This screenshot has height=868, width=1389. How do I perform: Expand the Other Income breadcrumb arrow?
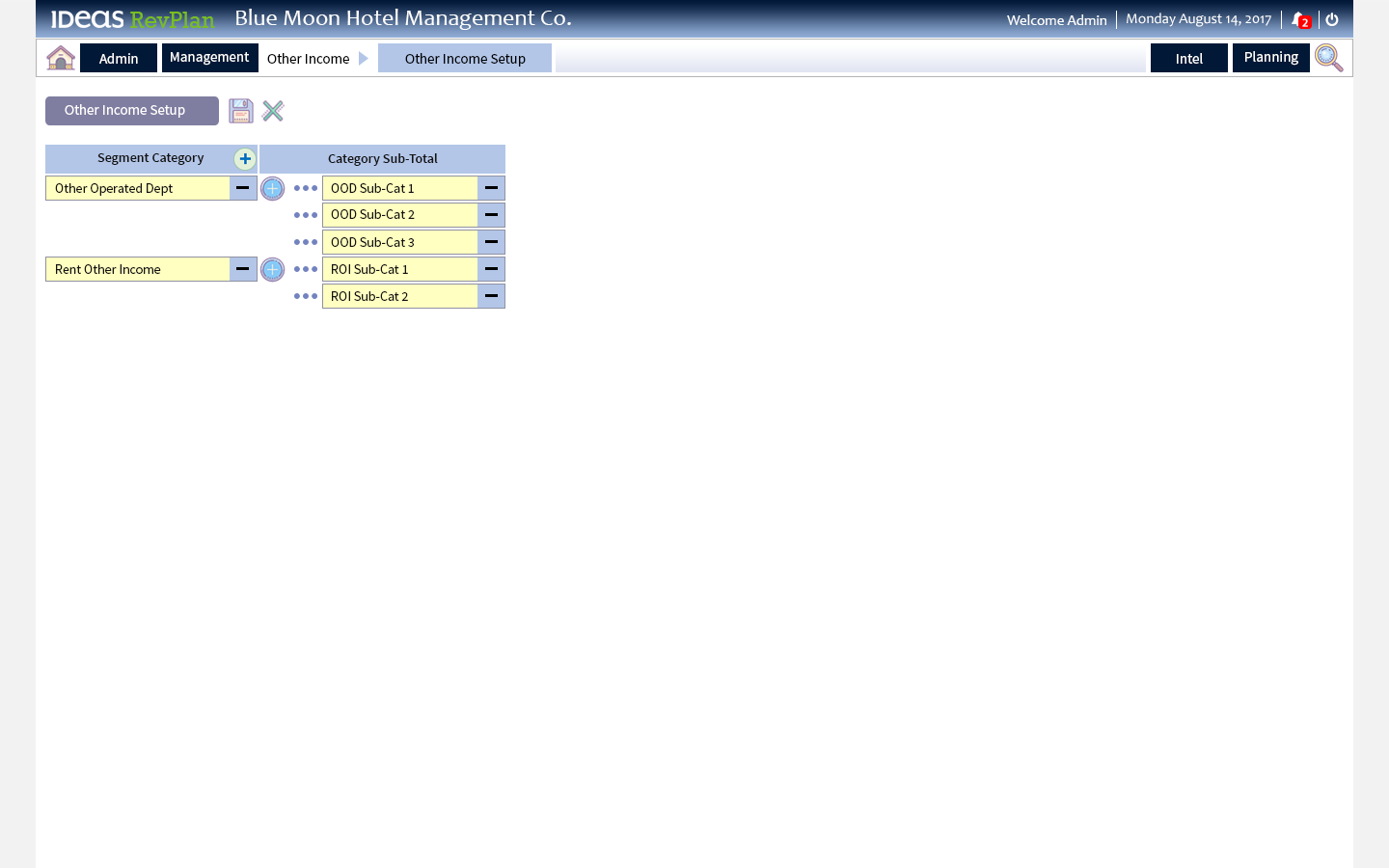364,58
